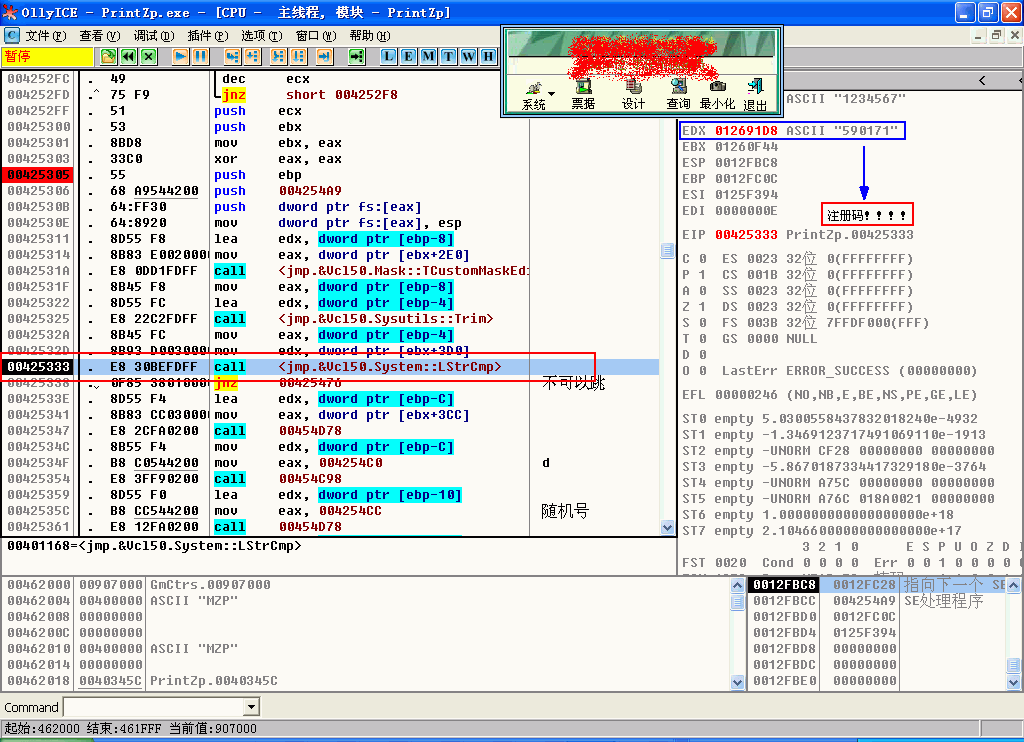Click the EIP register value 00425333

coord(746,234)
